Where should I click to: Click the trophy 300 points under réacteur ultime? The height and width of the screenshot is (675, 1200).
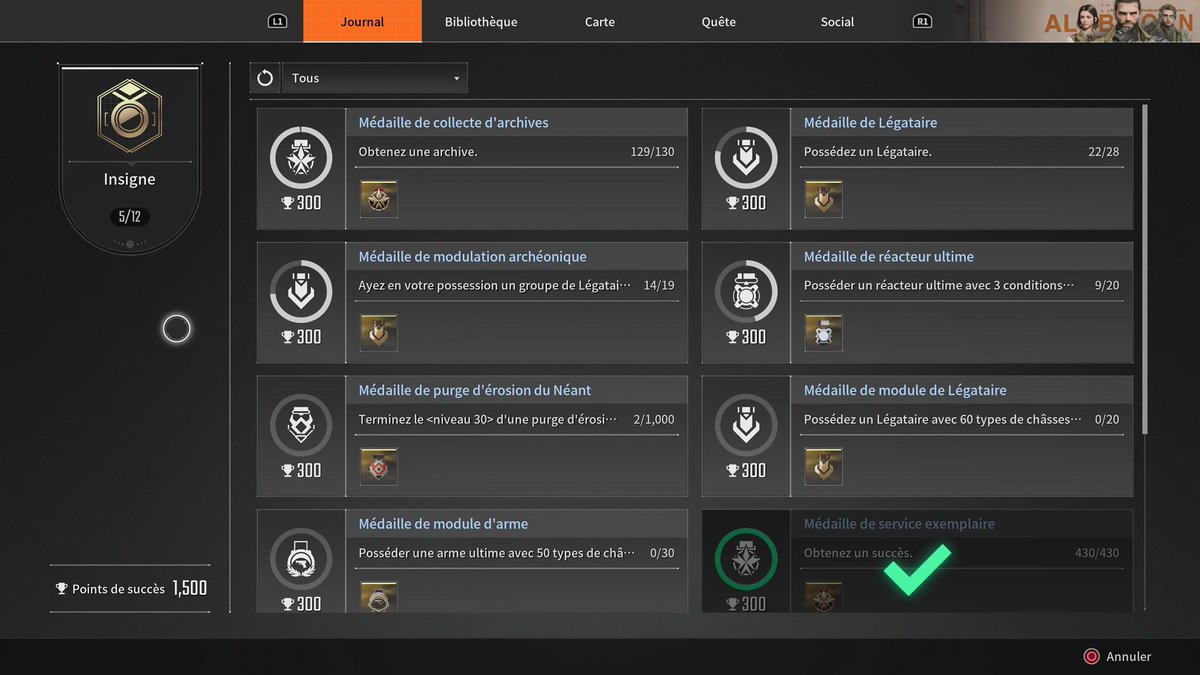point(746,337)
